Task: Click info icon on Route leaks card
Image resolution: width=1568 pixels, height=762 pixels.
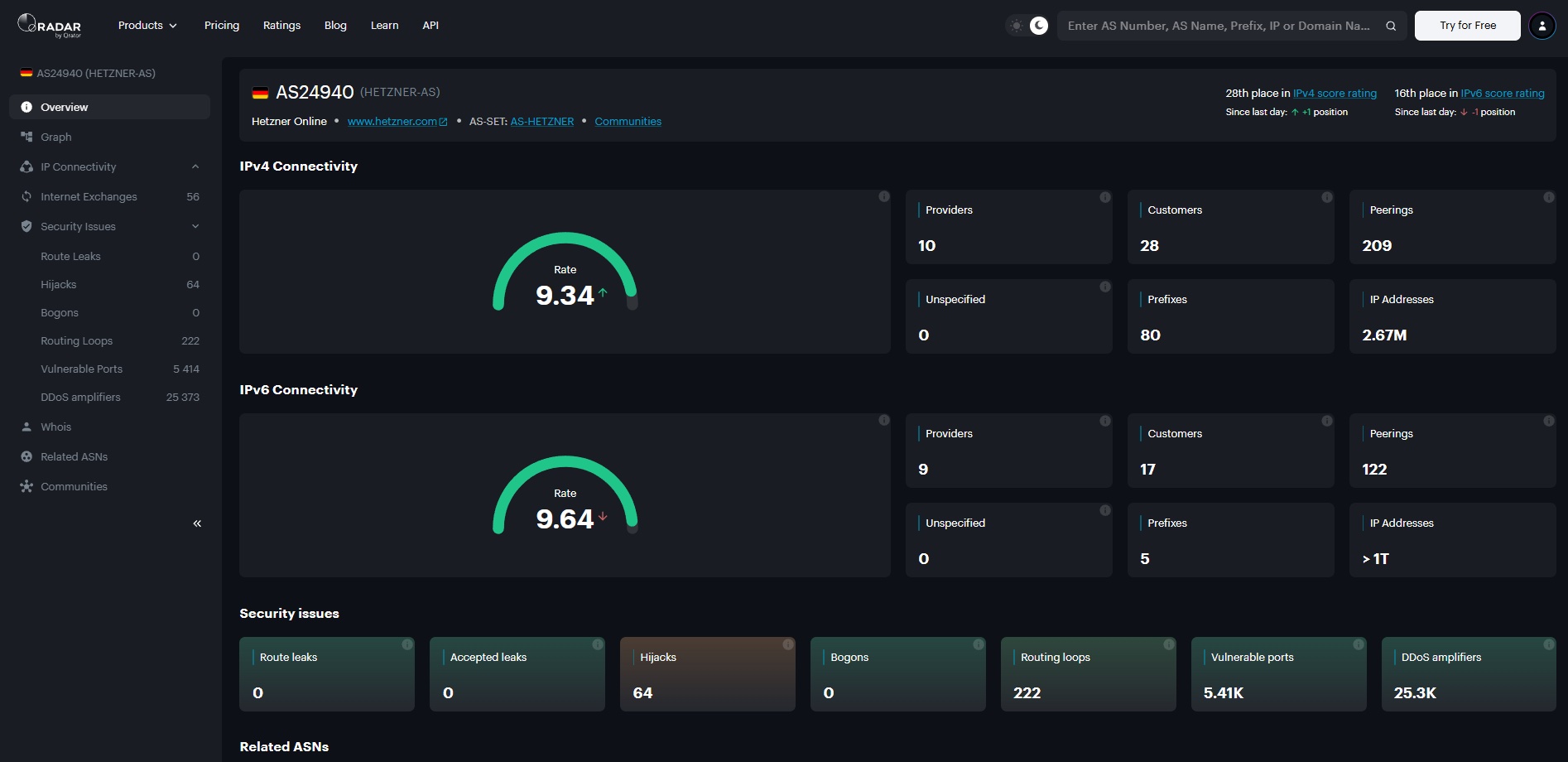Action: [x=407, y=644]
